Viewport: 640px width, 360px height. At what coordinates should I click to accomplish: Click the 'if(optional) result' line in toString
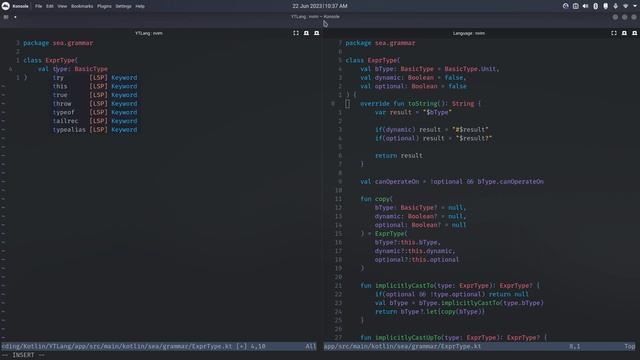pos(433,138)
